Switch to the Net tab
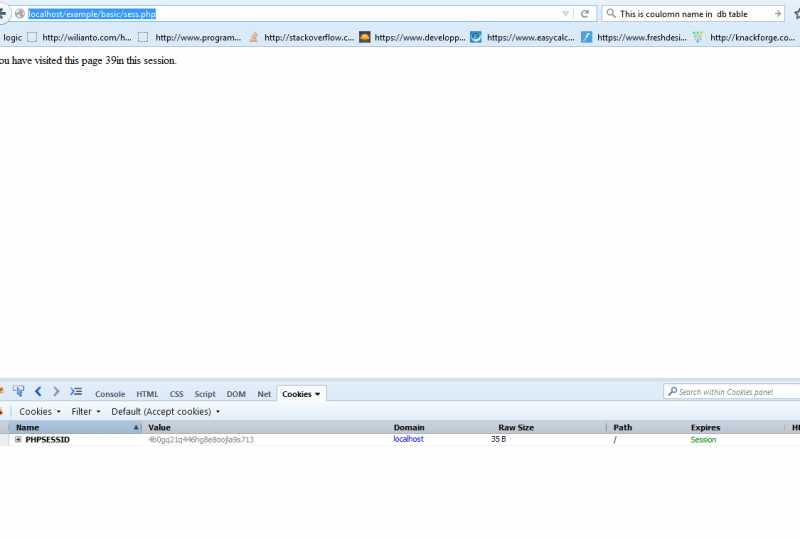The height and width of the screenshot is (539, 800). 264,394
